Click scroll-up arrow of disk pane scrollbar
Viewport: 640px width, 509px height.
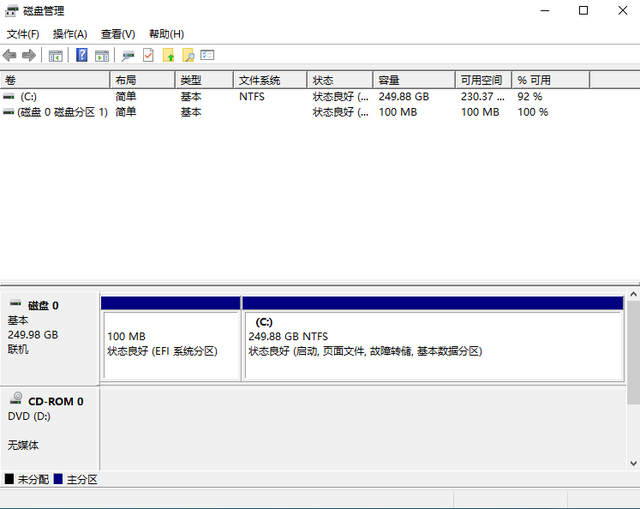[x=633, y=294]
